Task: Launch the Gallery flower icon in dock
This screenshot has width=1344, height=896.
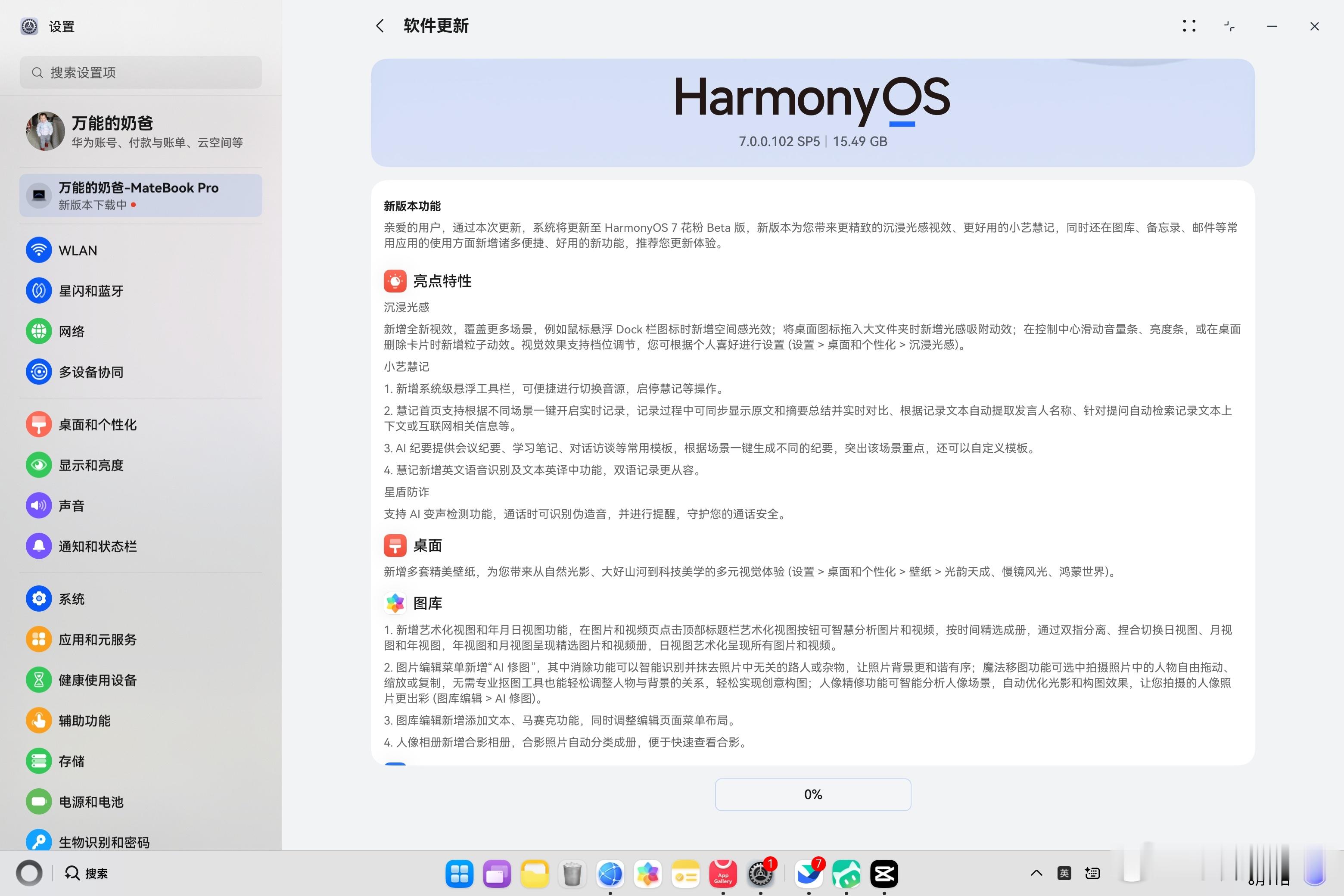Action: [x=648, y=874]
